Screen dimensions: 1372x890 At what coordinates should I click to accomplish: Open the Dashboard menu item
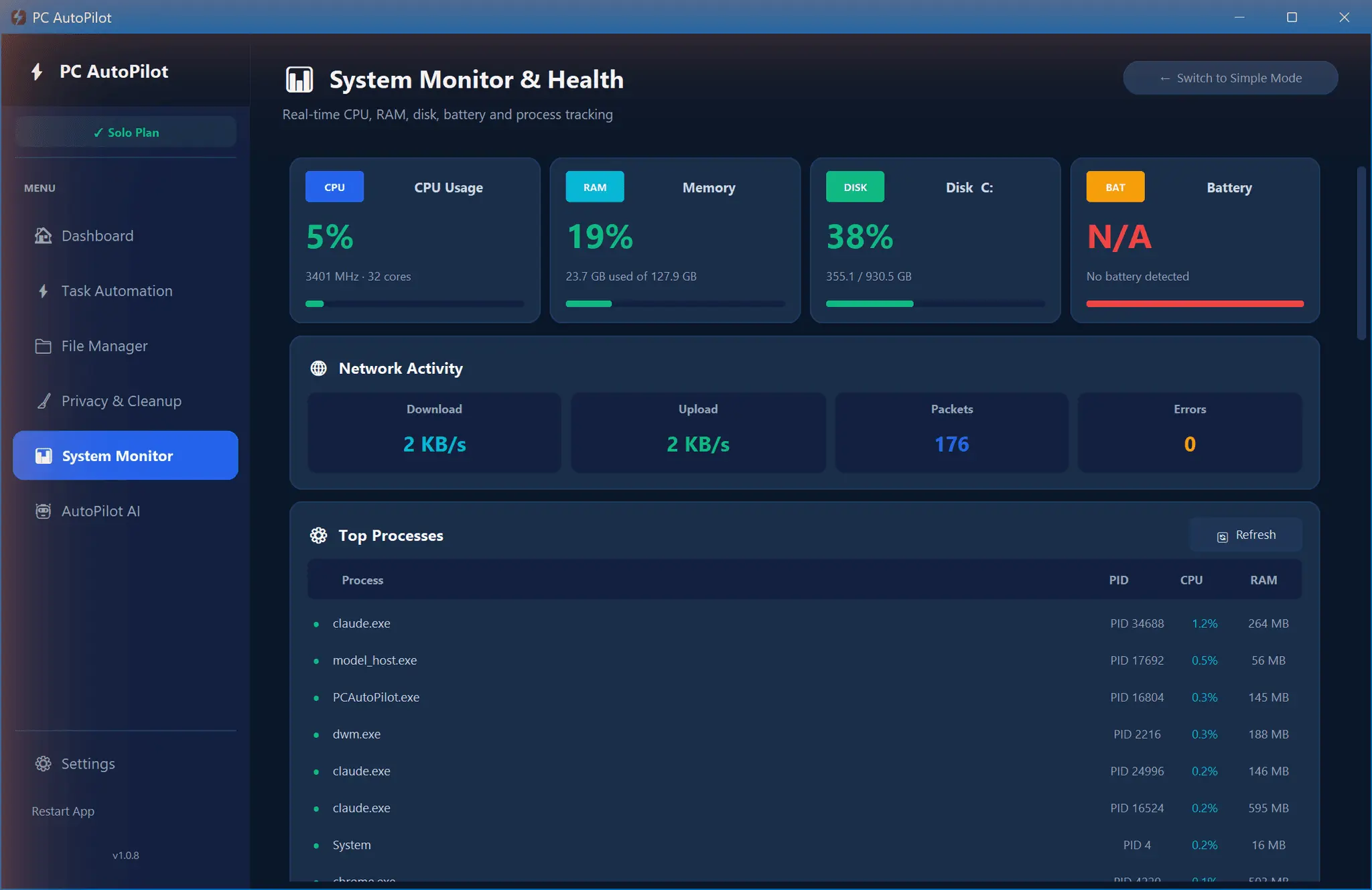125,236
